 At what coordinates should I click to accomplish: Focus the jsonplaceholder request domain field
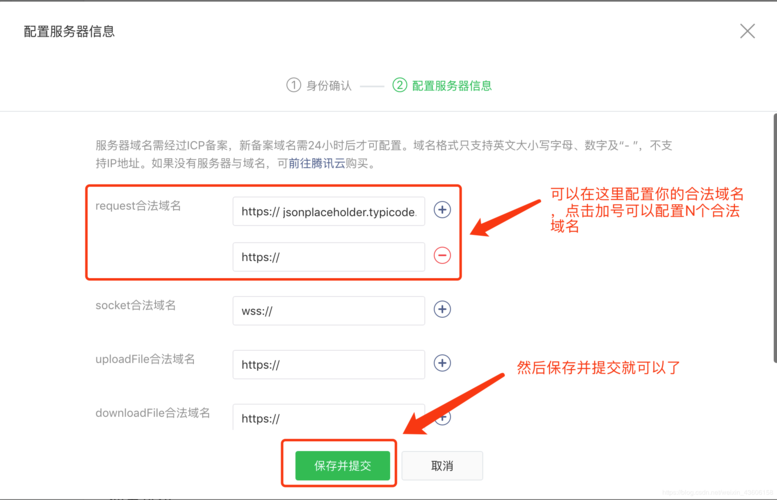pyautogui.click(x=329, y=212)
